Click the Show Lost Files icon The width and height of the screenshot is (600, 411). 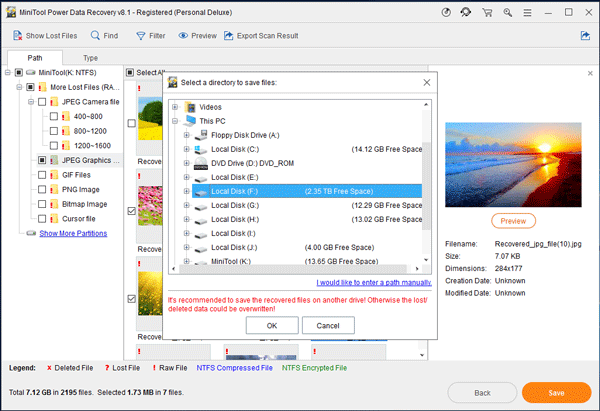pyautogui.click(x=18, y=36)
